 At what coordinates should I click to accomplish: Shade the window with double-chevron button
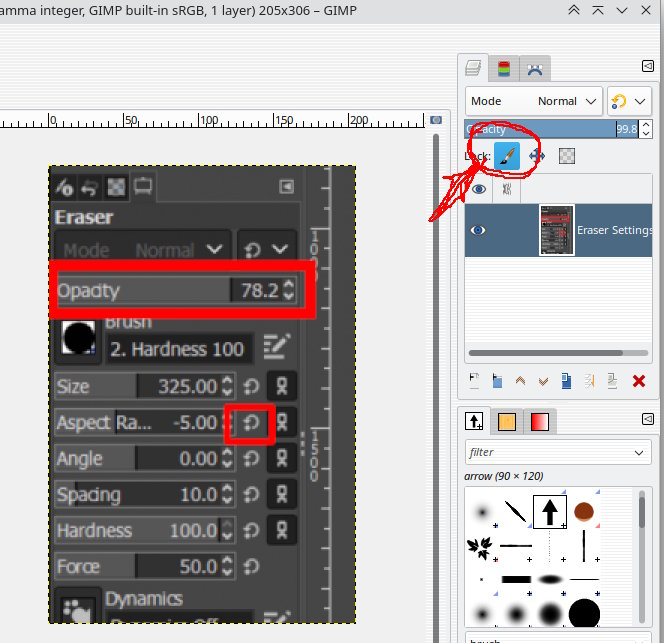click(x=573, y=10)
